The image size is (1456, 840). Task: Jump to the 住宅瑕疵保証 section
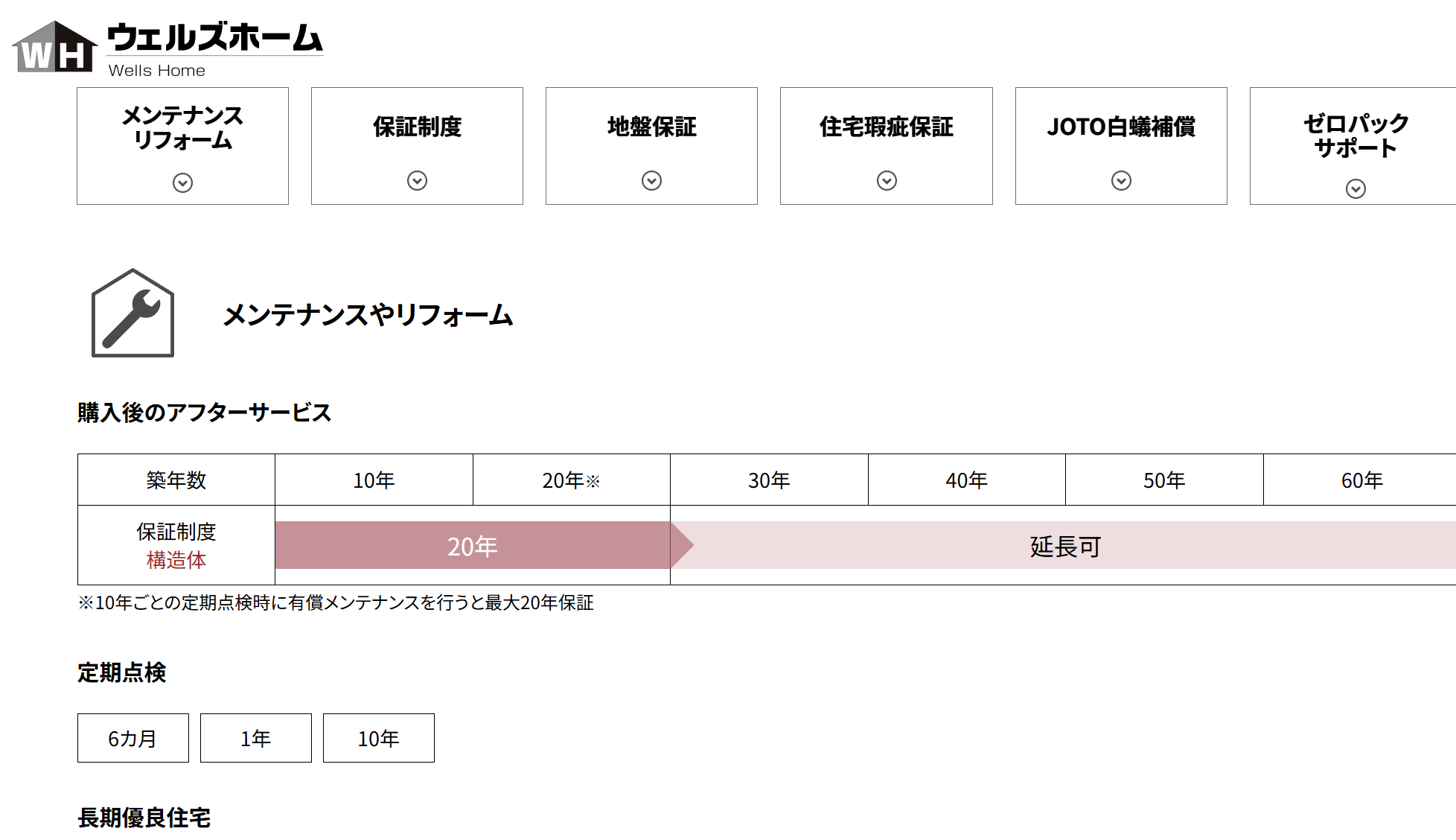pos(887,127)
